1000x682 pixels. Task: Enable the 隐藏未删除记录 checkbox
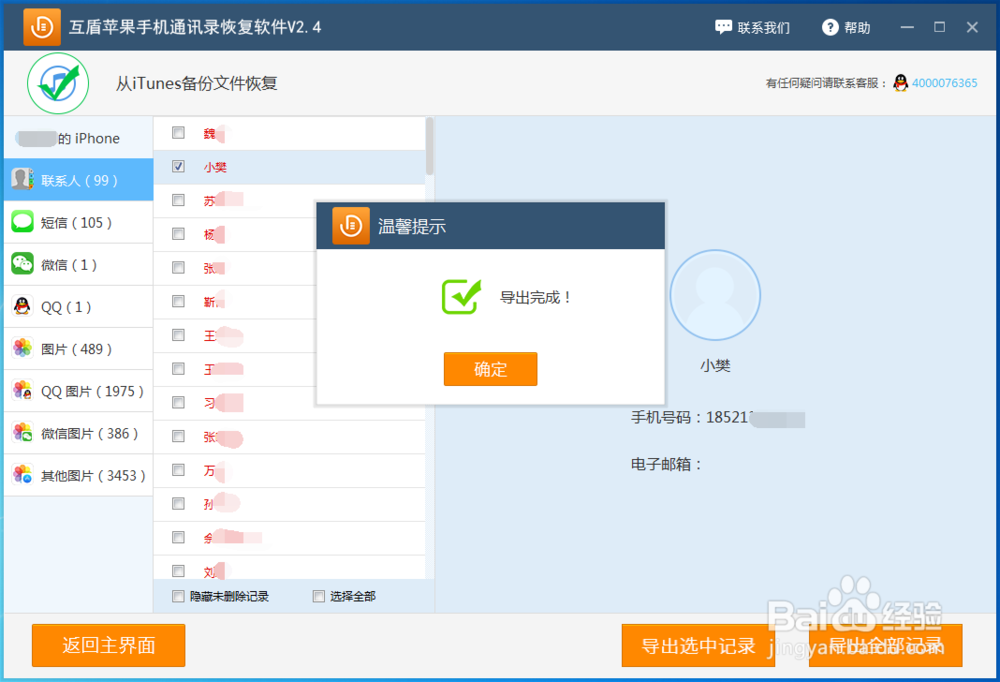click(179, 596)
